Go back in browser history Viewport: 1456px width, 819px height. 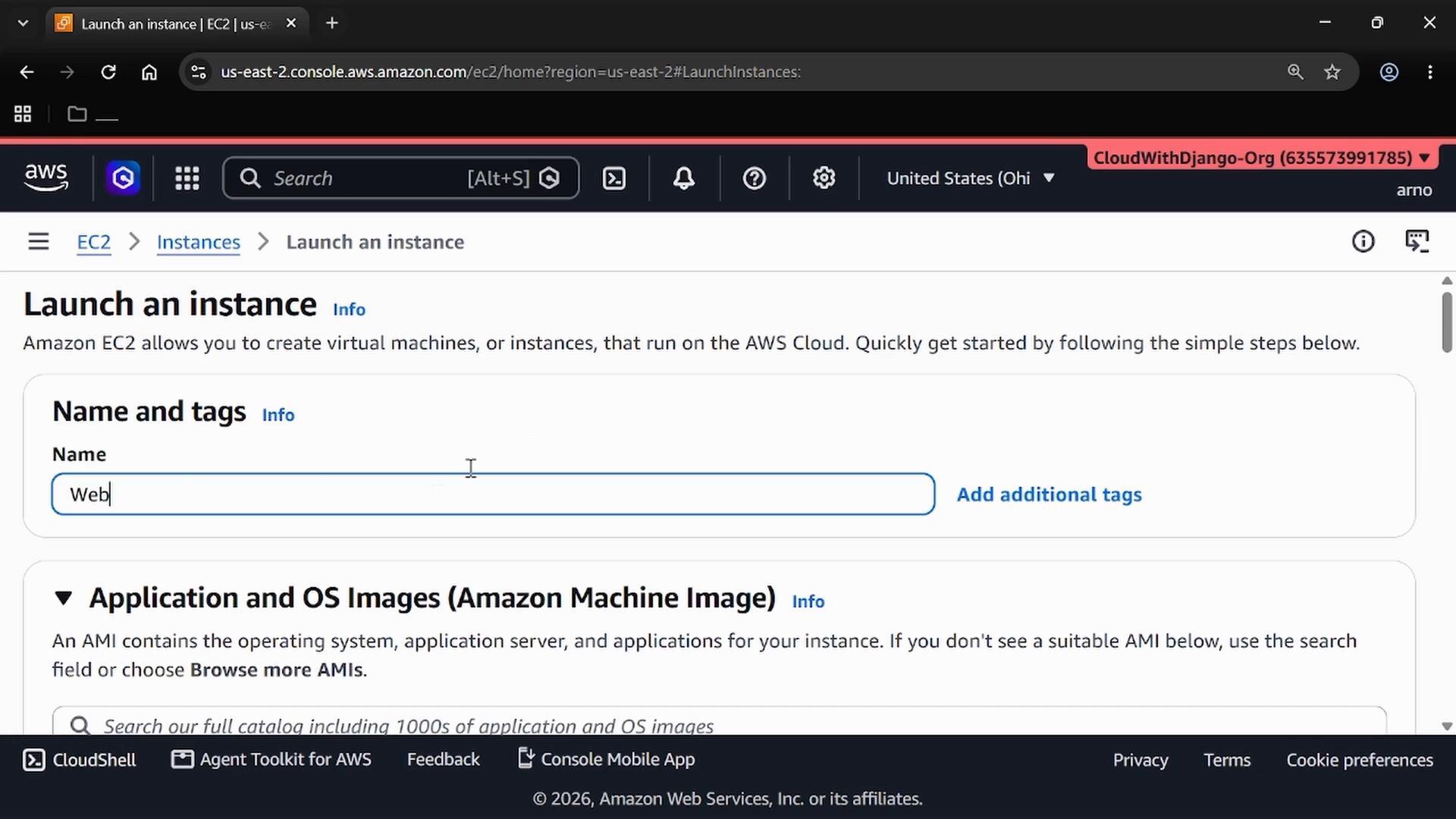(27, 72)
